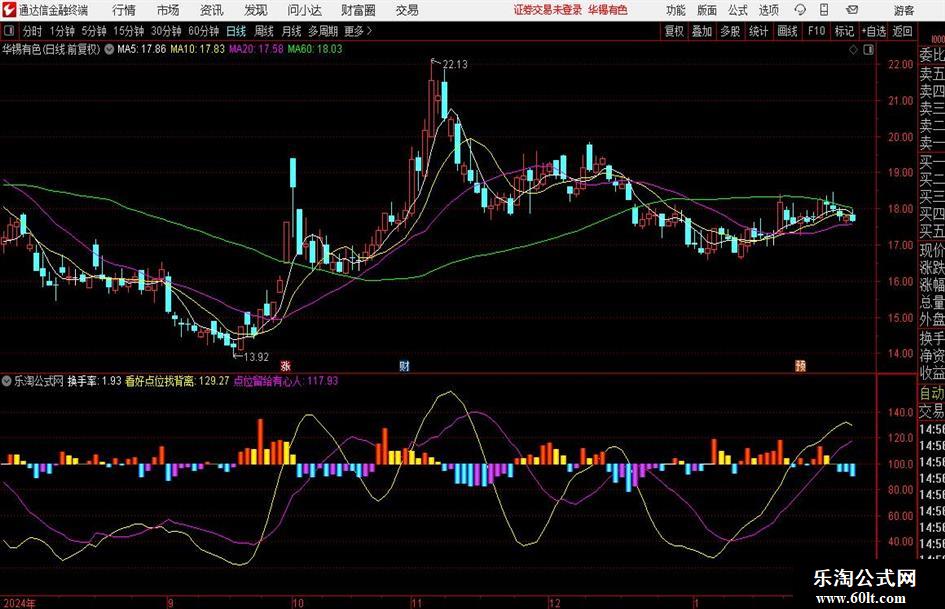Switch to the 60分钟 period
Screen dimensions: 945x609
point(203,31)
